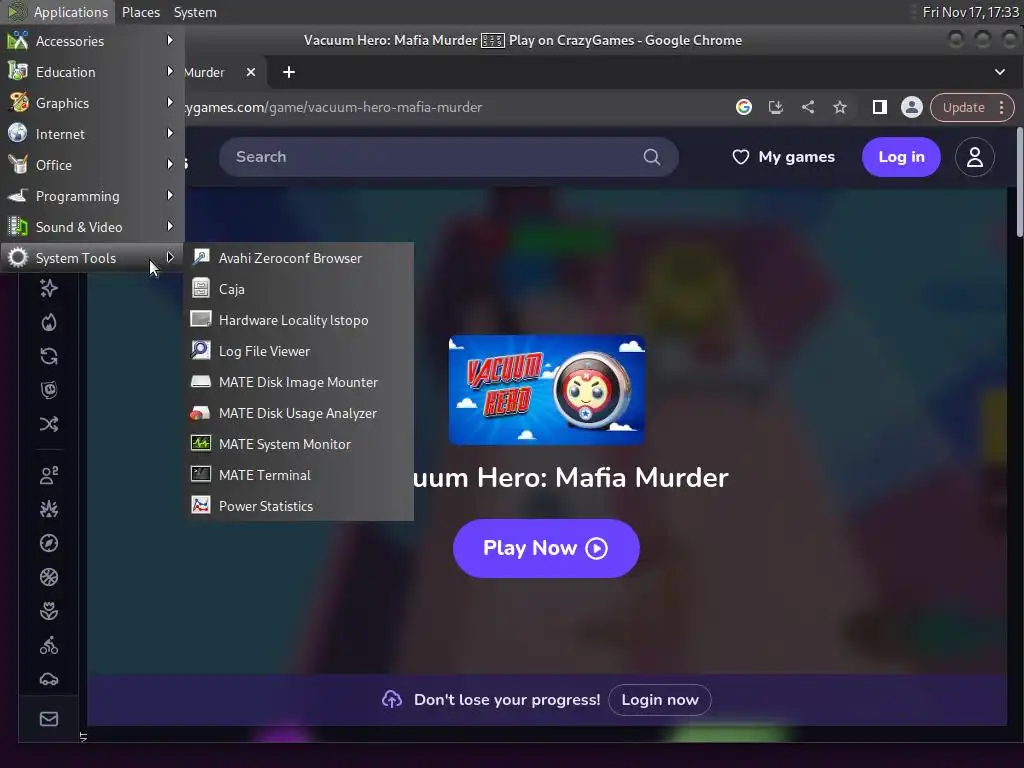Viewport: 1024px width, 768px height.
Task: Click the Log in button
Action: coord(901,157)
